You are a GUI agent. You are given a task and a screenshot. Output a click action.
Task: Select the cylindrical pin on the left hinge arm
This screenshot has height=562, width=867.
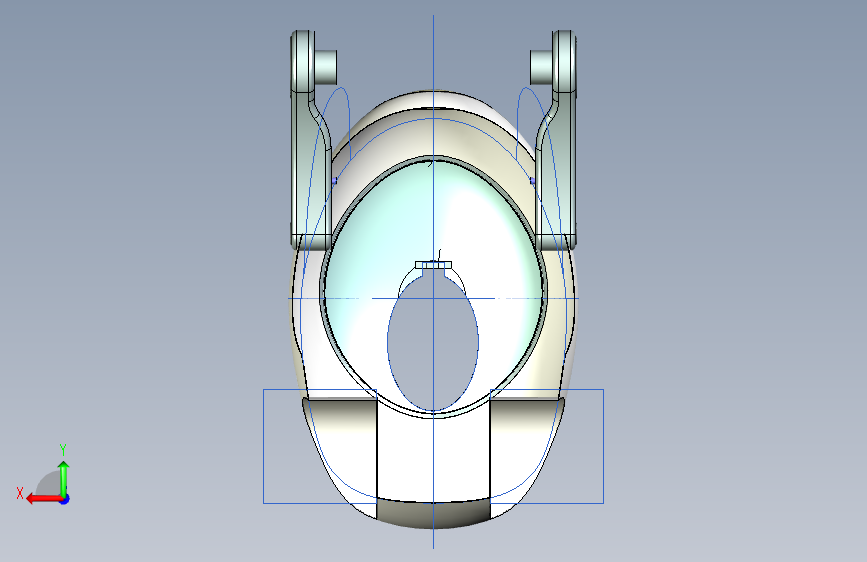click(326, 67)
